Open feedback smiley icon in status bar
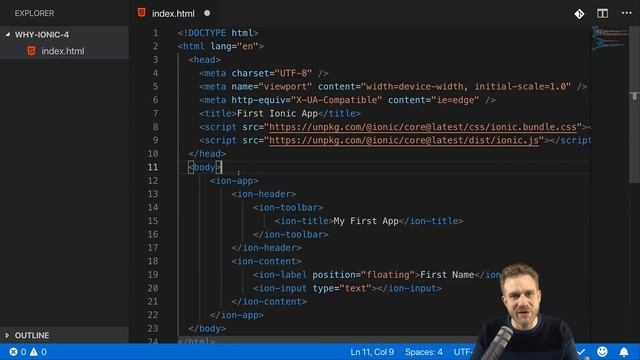The width and height of the screenshot is (640, 360). pos(602,351)
